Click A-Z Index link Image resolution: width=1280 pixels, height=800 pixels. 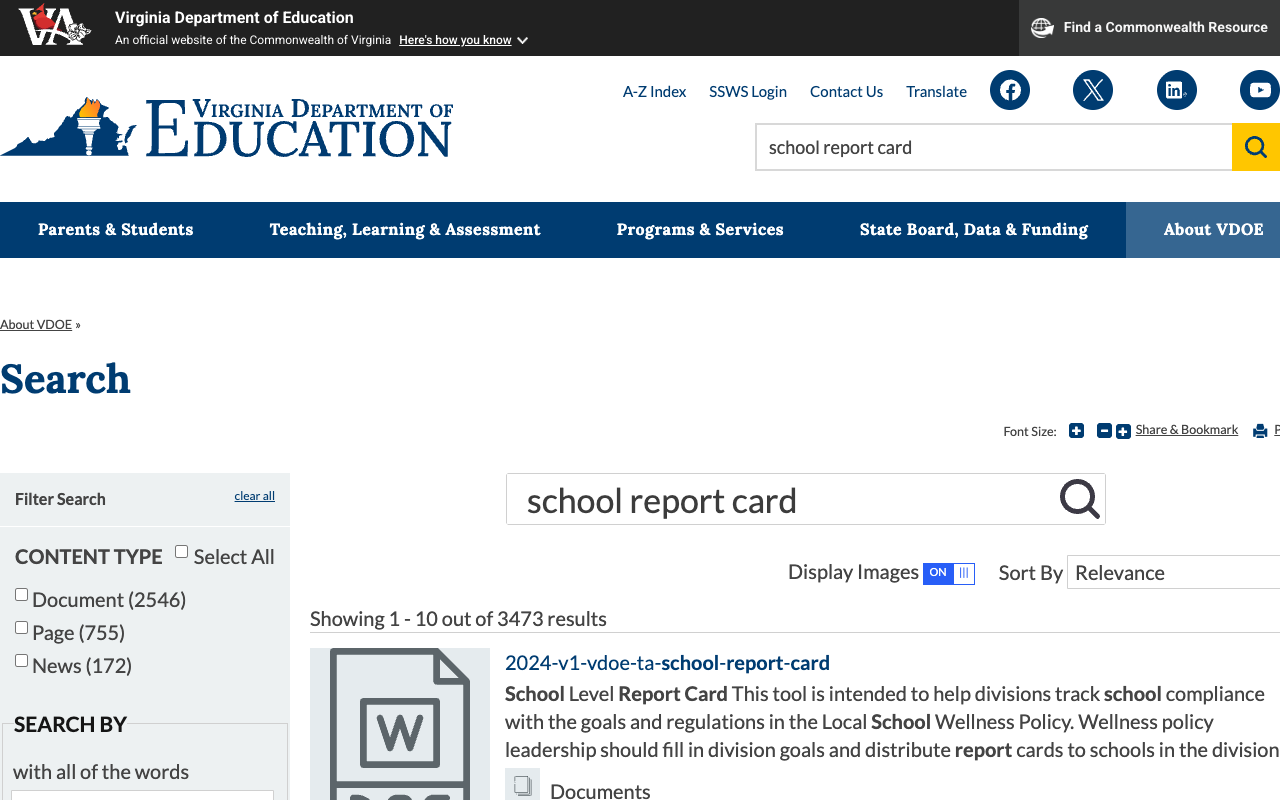[655, 91]
